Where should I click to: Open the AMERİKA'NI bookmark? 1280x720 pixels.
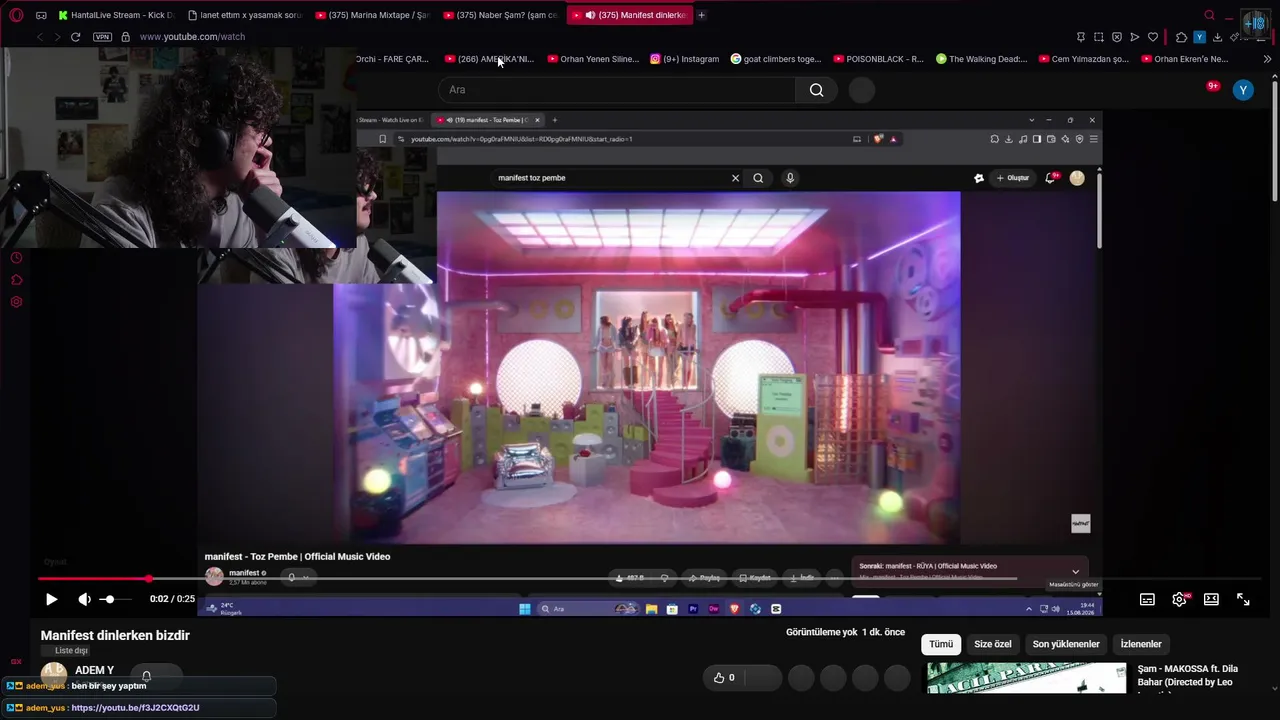click(489, 59)
